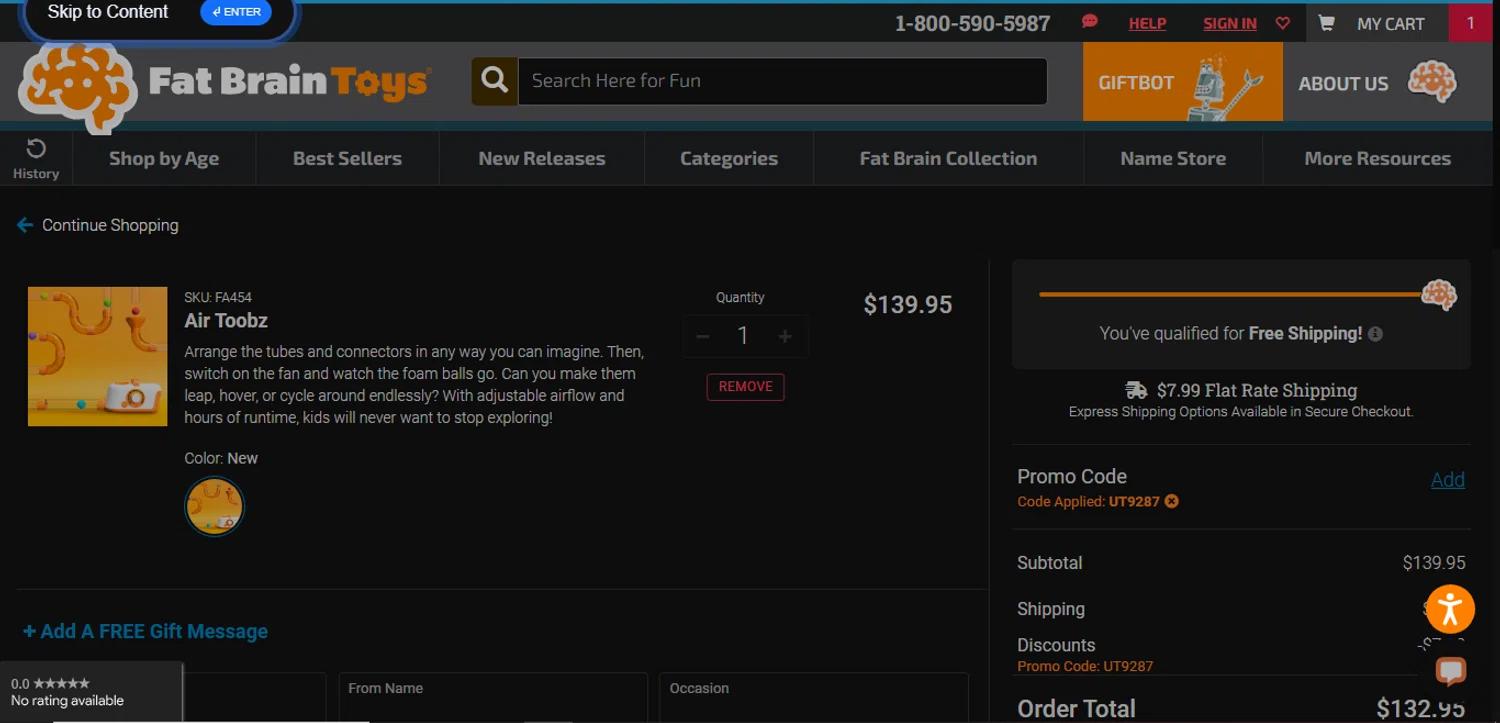Click the search magnifier icon
Screen dimensions: 1500x723
tap(494, 81)
